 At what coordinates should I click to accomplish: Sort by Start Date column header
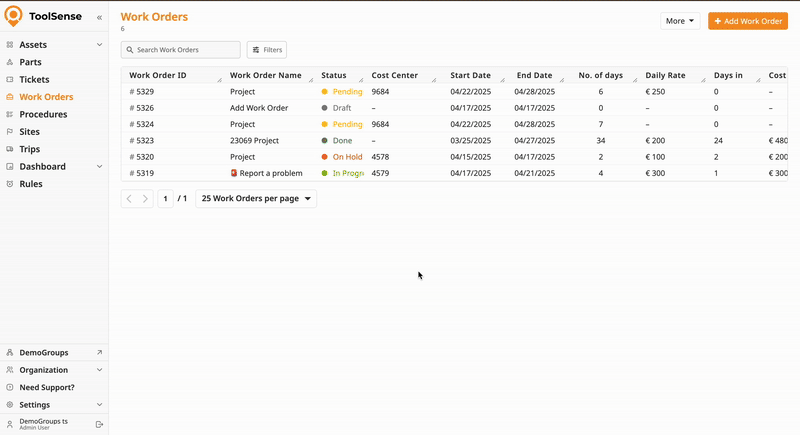coord(470,75)
